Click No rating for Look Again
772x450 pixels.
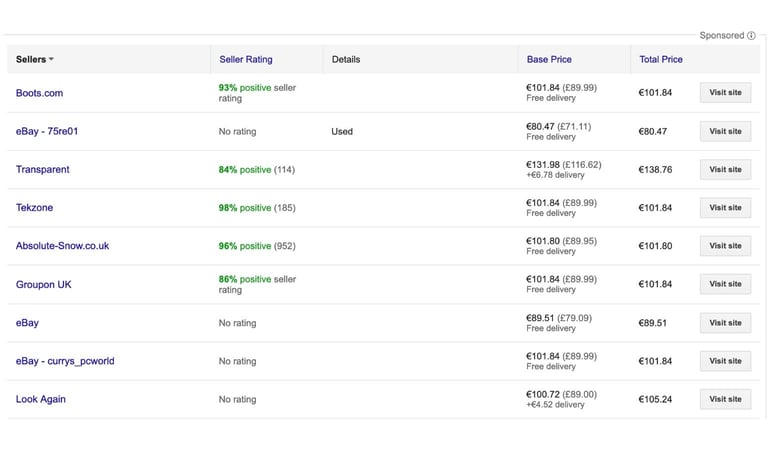point(237,399)
